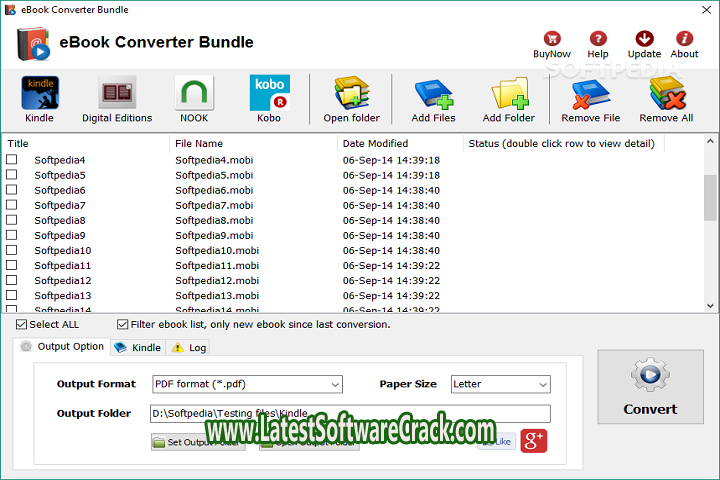Click the list scrollbar up arrow
The height and width of the screenshot is (480, 720).
coord(710,141)
